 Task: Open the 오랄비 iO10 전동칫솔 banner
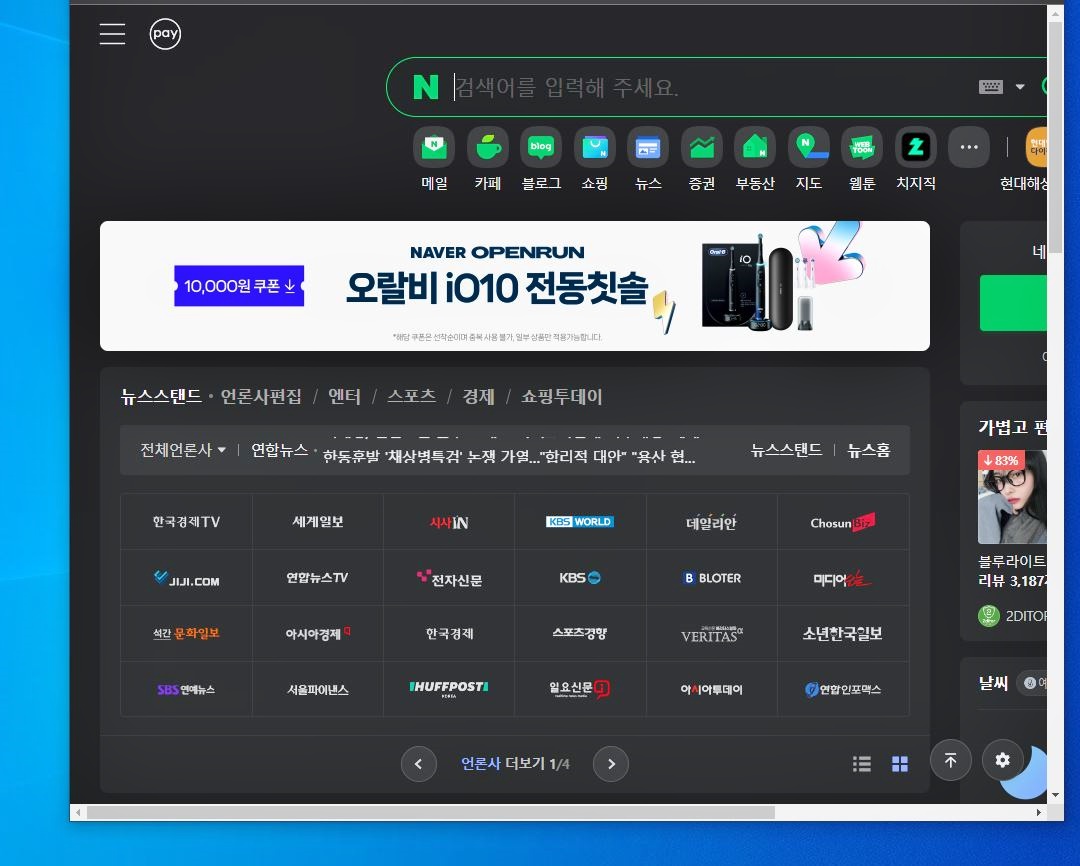pos(515,286)
